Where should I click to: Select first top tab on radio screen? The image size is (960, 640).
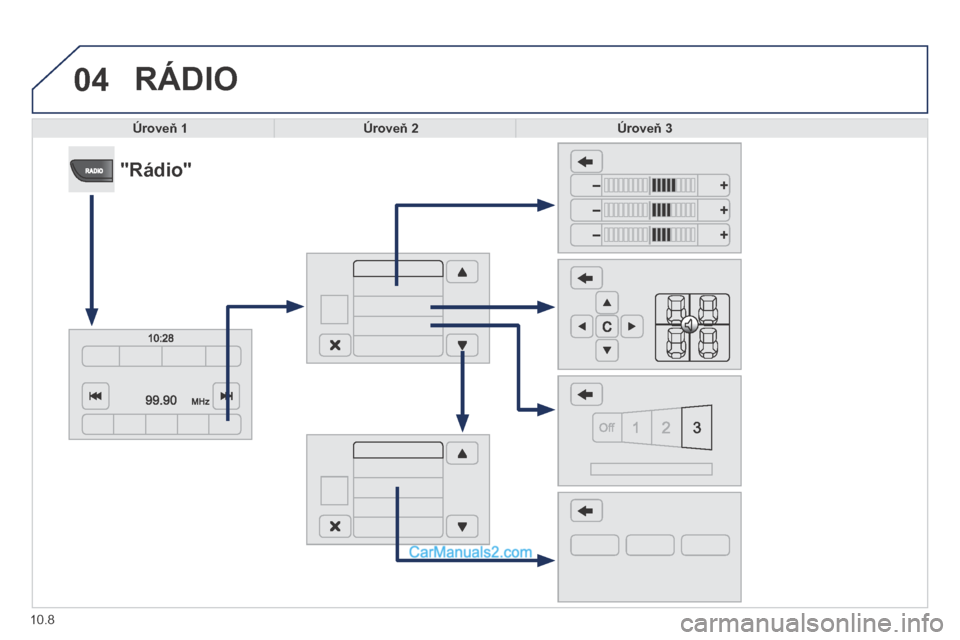tap(100, 356)
